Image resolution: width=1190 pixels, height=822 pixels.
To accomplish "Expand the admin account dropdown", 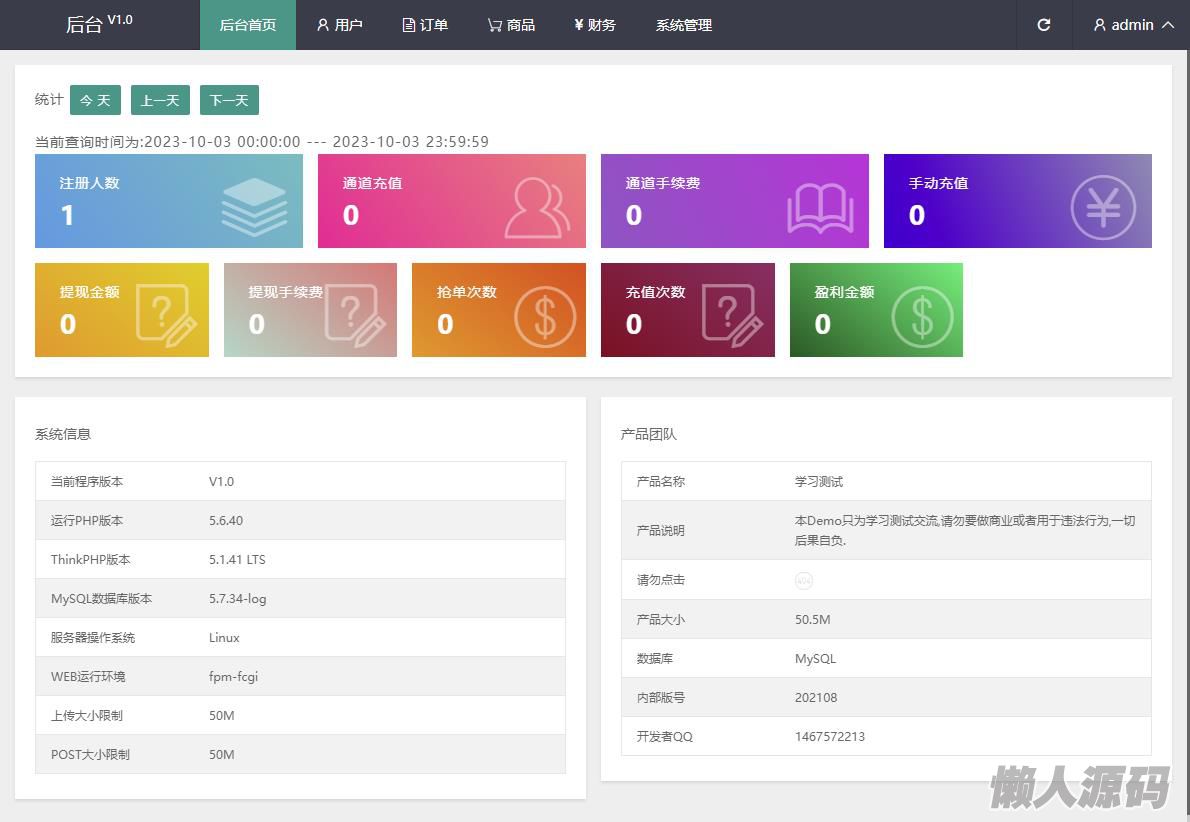I will tap(1133, 25).
